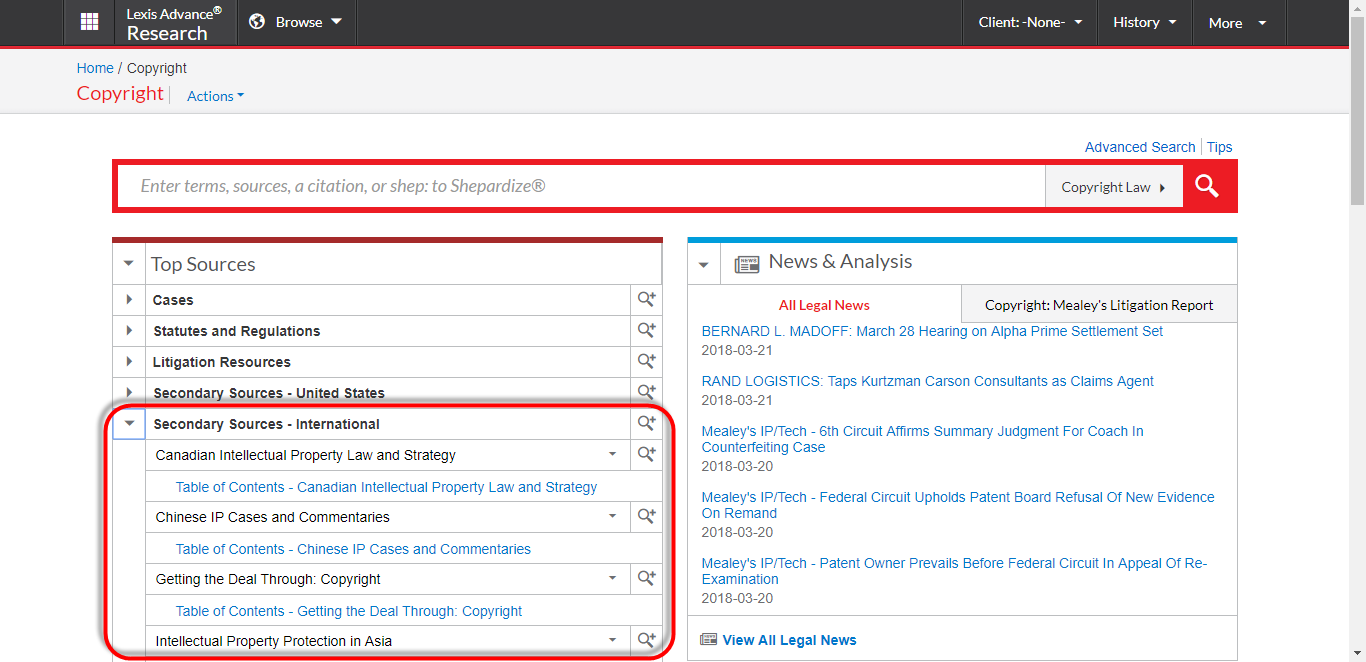Open the Client: -None- menu
The image size is (1366, 662).
1030,22
